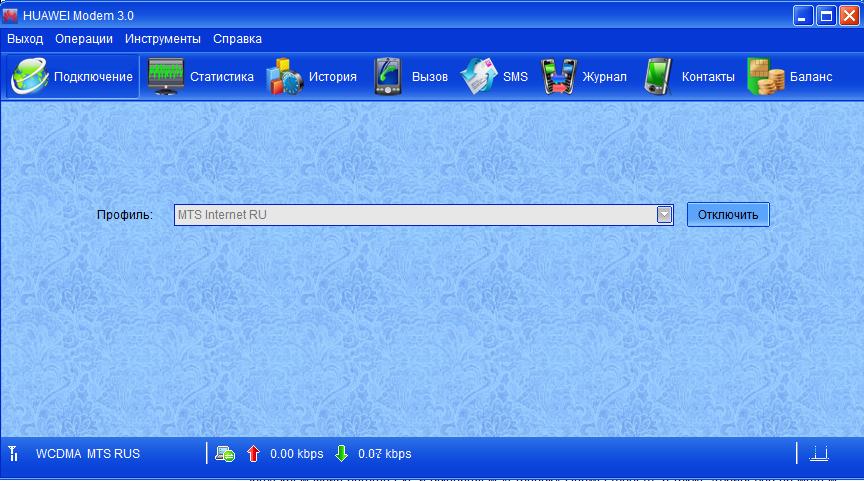Minimize the HUAWEI Modem window
This screenshot has width=864, height=481.
pos(802,15)
